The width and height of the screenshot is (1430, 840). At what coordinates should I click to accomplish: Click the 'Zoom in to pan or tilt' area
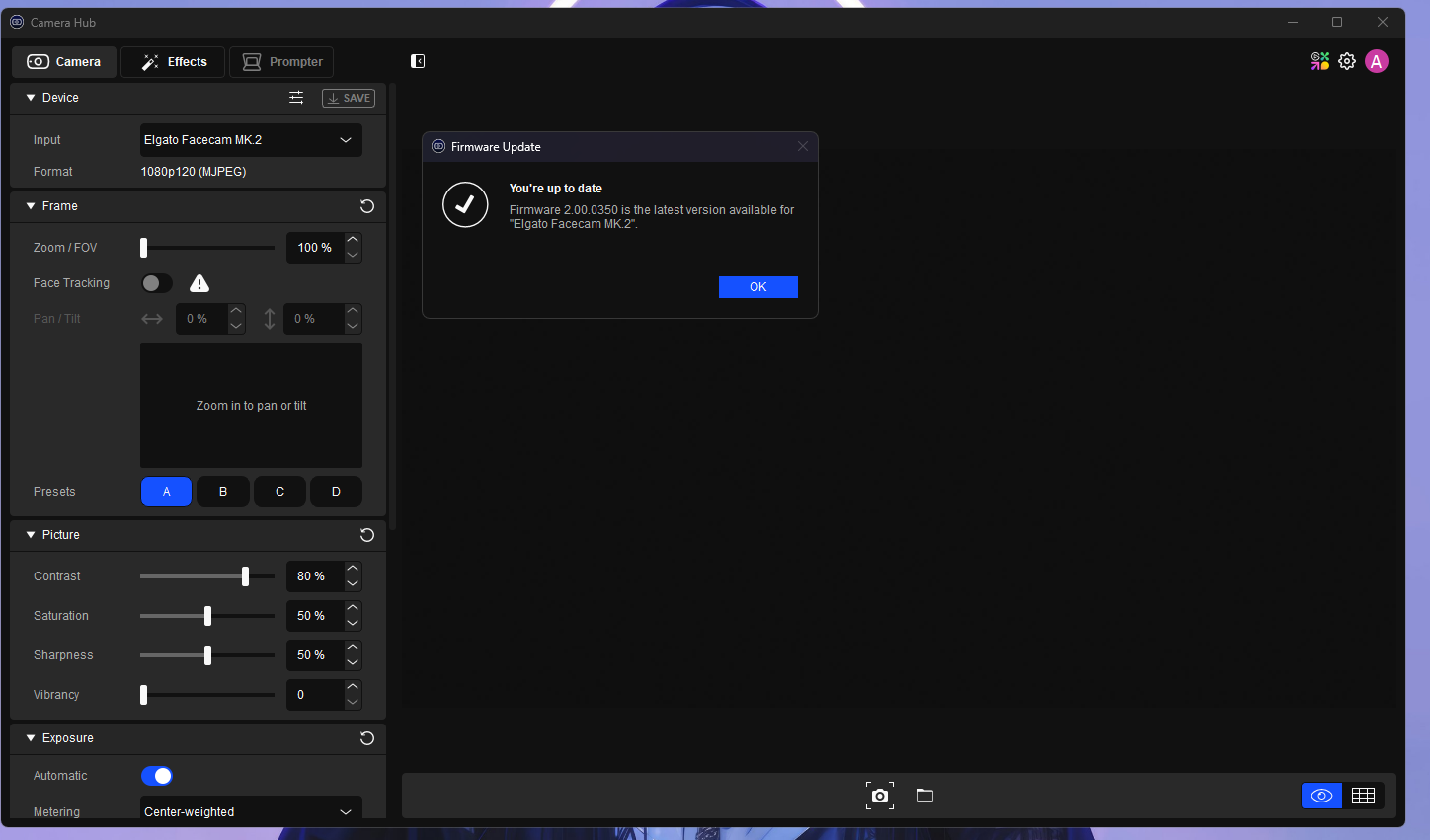click(x=251, y=406)
